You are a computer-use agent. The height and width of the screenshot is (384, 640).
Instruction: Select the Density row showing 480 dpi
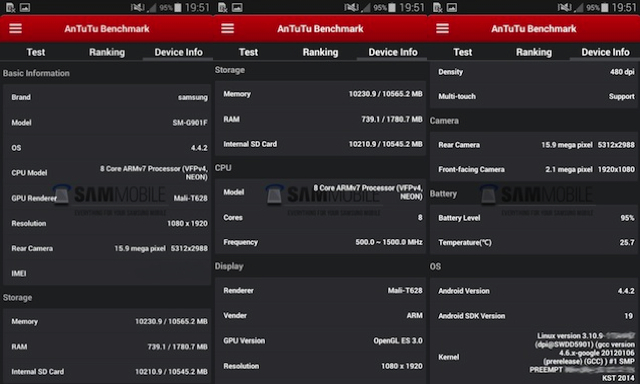(535, 72)
